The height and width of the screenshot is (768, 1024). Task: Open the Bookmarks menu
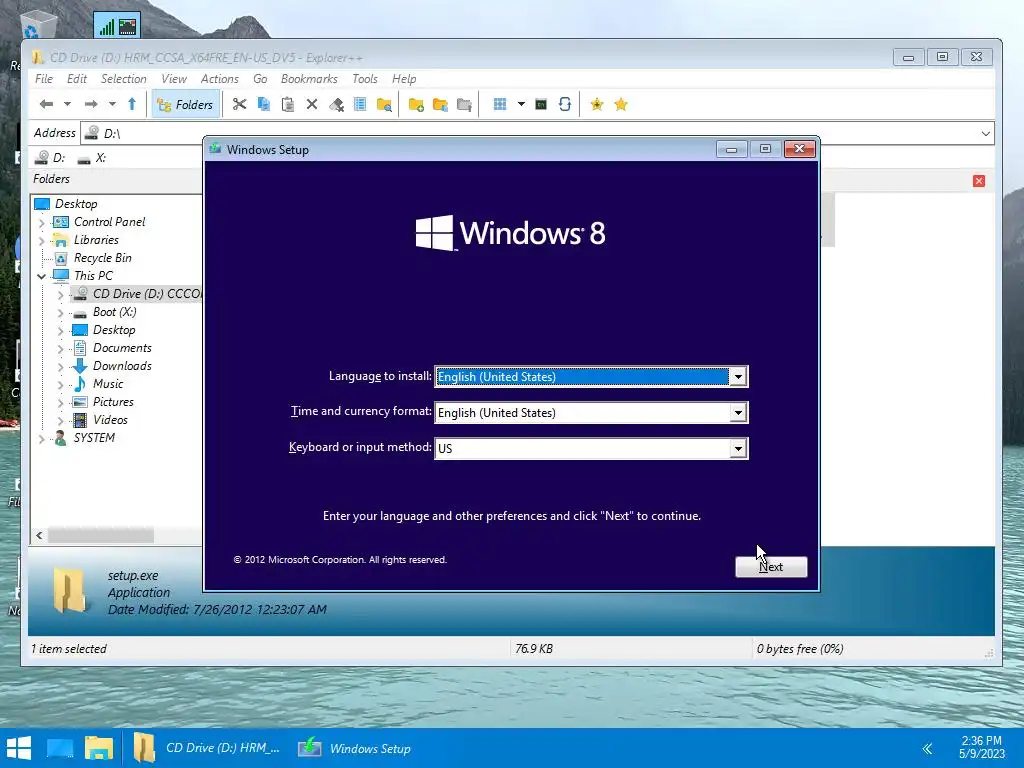click(x=309, y=79)
